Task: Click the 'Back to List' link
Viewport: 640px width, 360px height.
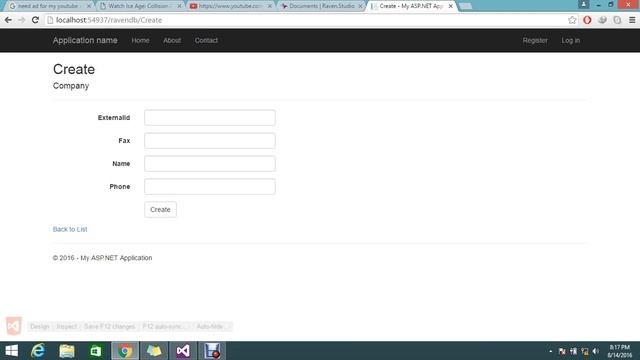Action: tap(70, 229)
